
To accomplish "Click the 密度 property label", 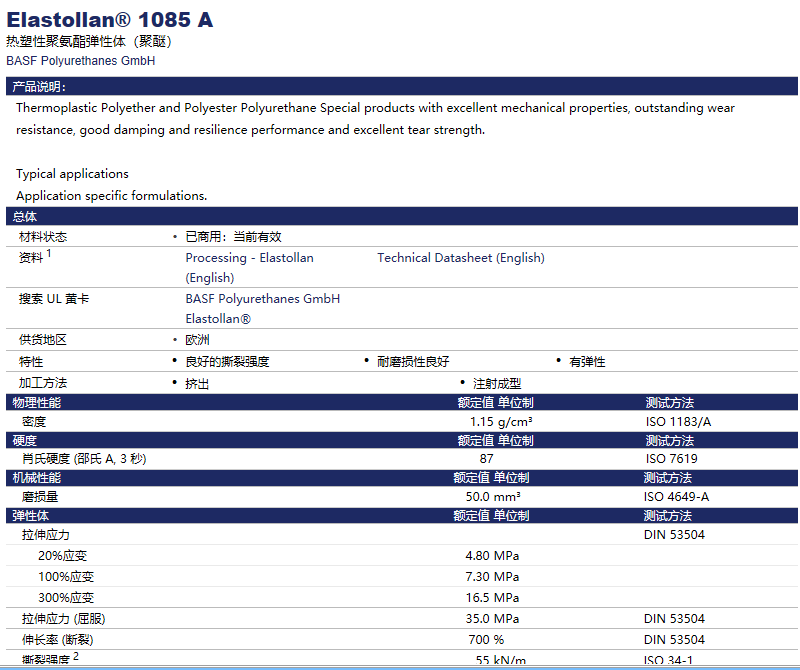I will 34,421.
